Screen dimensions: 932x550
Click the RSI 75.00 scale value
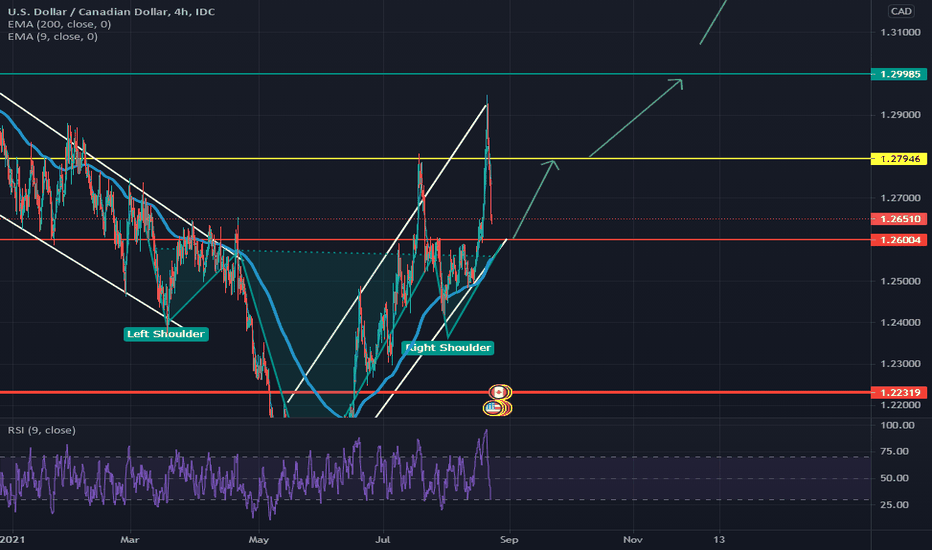click(895, 451)
